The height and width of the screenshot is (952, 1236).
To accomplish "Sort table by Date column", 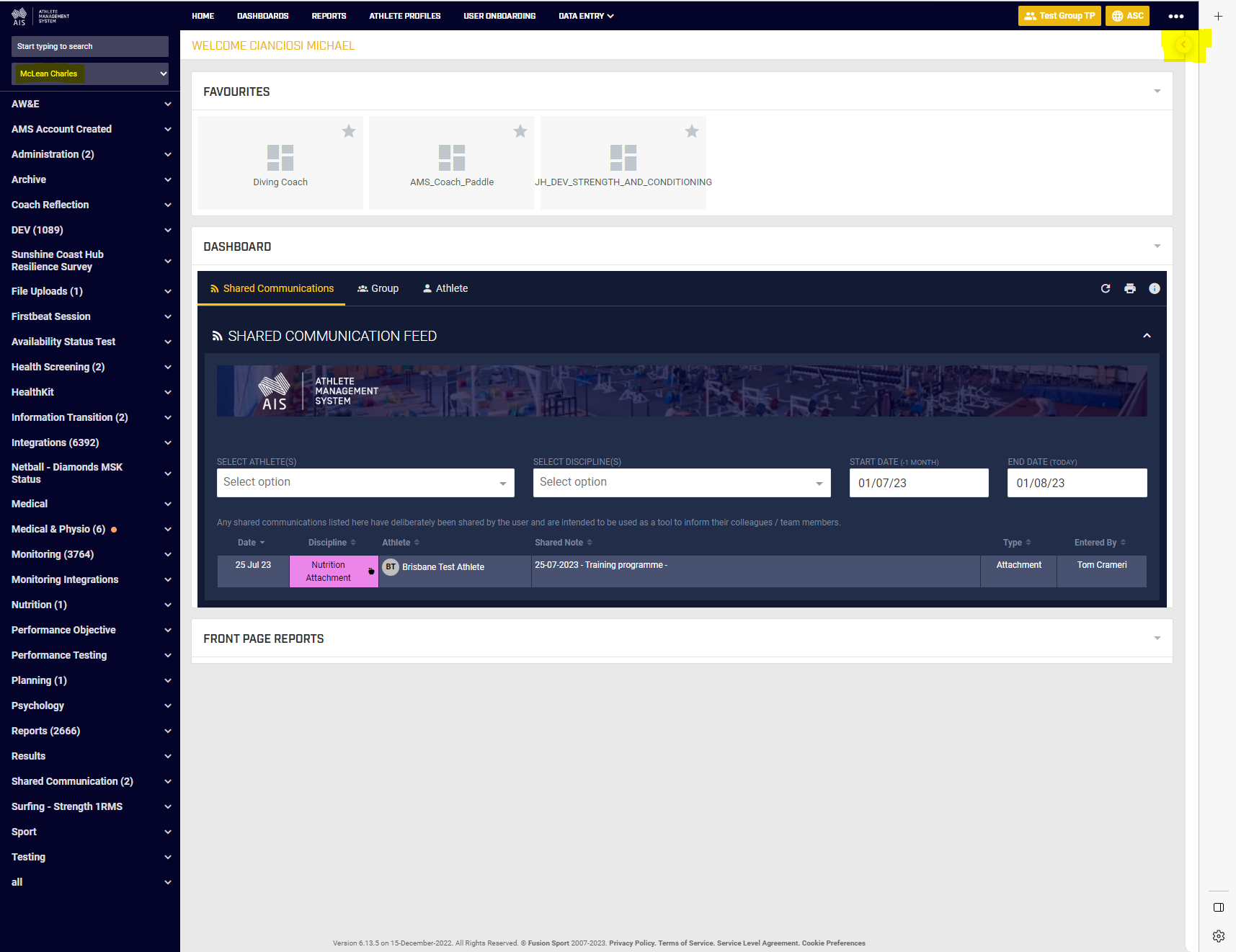I will coord(252,543).
